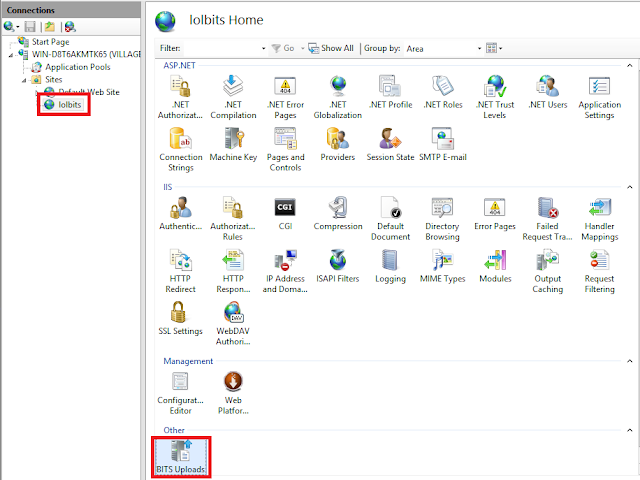
Task: Open Default Document feature
Action: click(x=390, y=219)
